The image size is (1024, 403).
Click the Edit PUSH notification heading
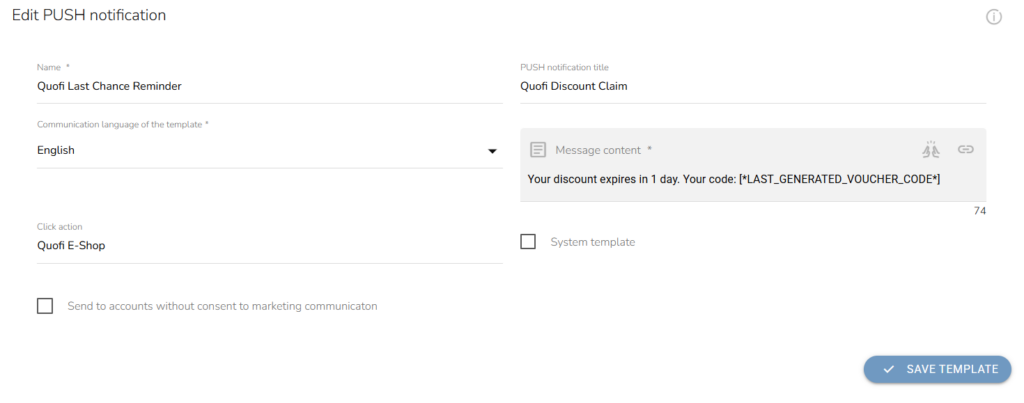point(89,15)
